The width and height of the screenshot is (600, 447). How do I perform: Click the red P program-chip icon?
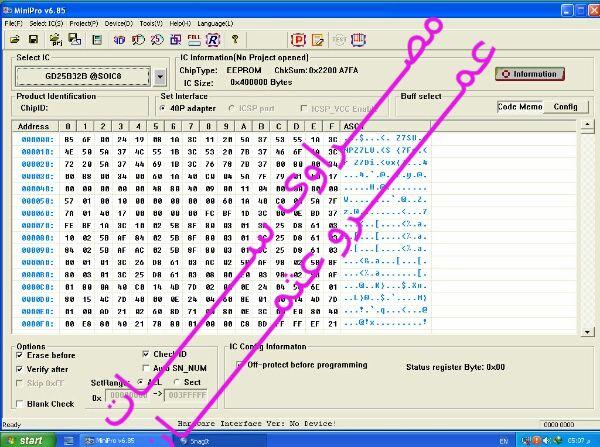click(x=298, y=39)
